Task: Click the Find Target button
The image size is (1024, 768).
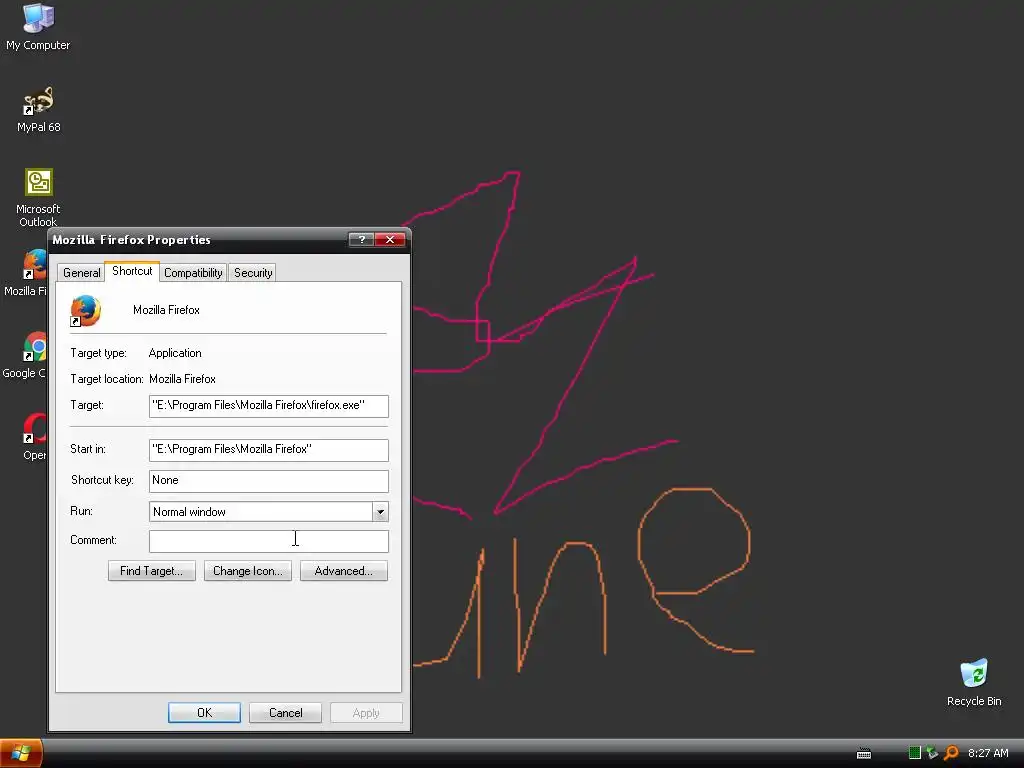Action: (152, 571)
